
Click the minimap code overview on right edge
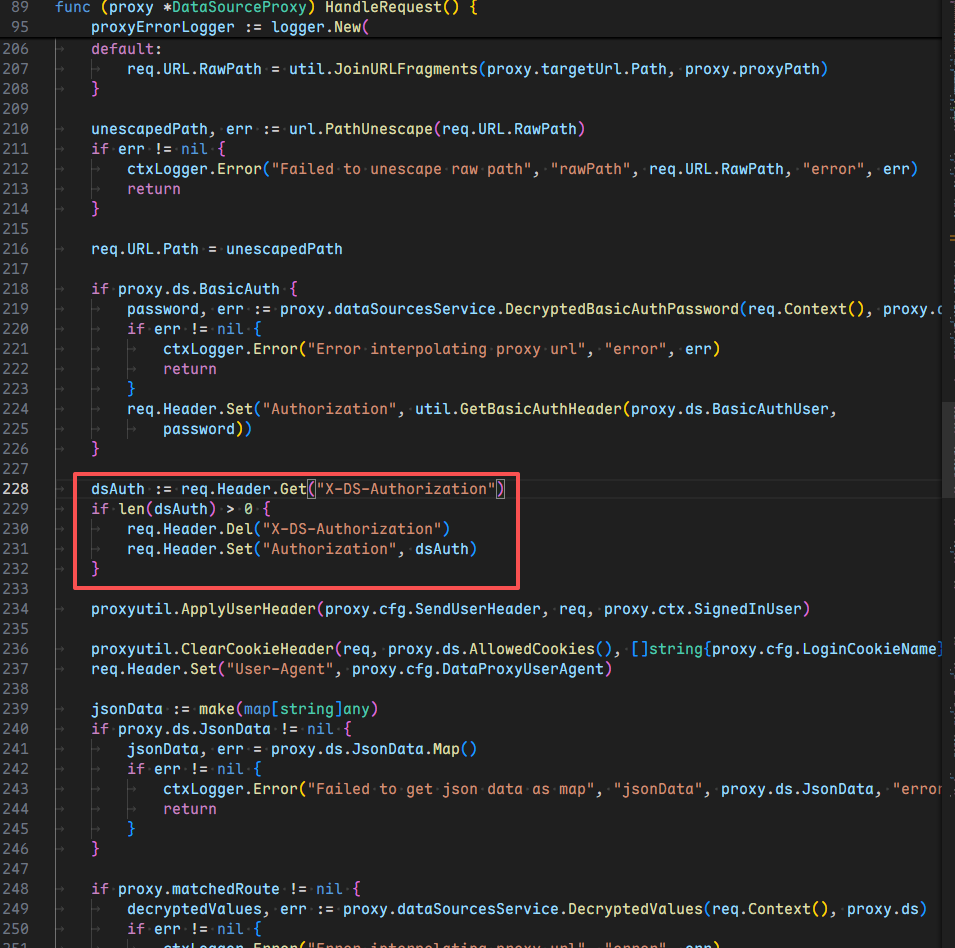[947, 200]
